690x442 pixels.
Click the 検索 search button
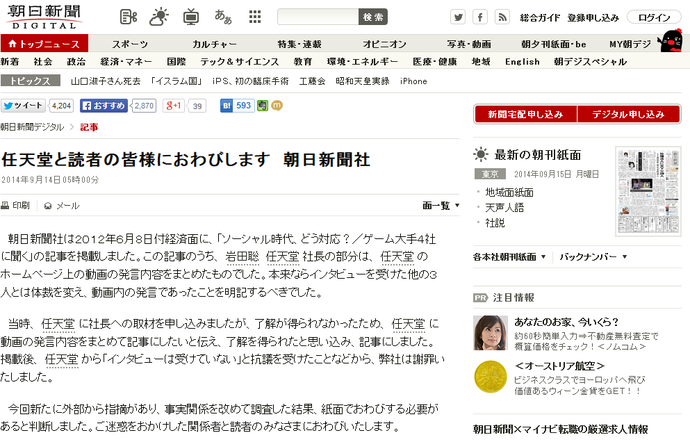coord(373,17)
